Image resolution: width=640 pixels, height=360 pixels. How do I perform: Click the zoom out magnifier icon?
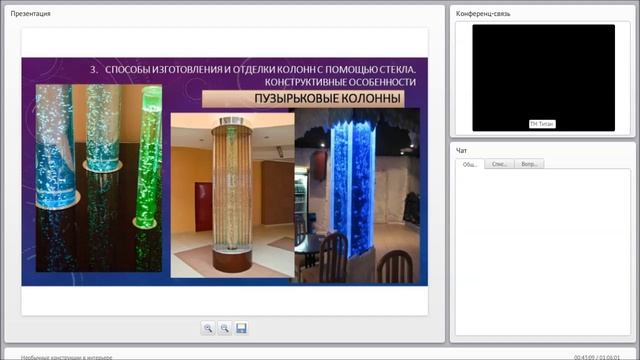pyautogui.click(x=224, y=328)
